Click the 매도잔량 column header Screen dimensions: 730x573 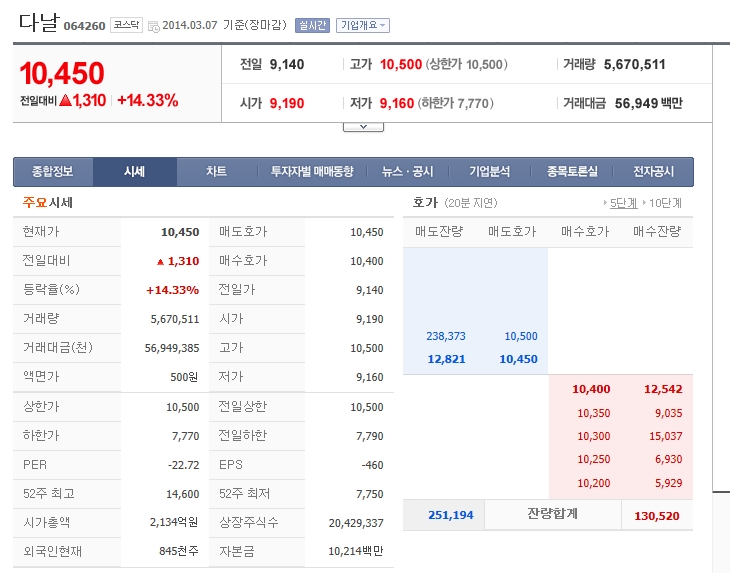[439, 231]
